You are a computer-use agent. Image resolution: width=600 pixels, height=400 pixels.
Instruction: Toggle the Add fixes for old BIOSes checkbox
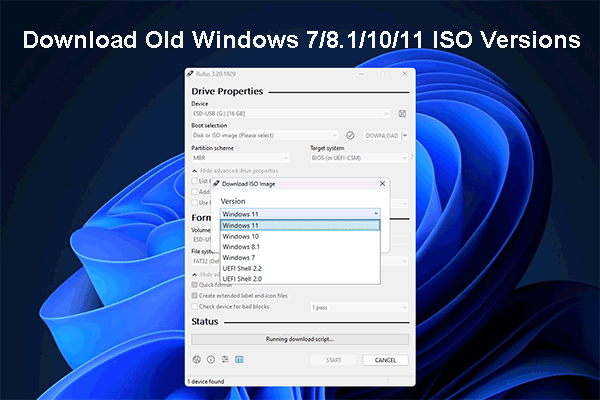195,191
